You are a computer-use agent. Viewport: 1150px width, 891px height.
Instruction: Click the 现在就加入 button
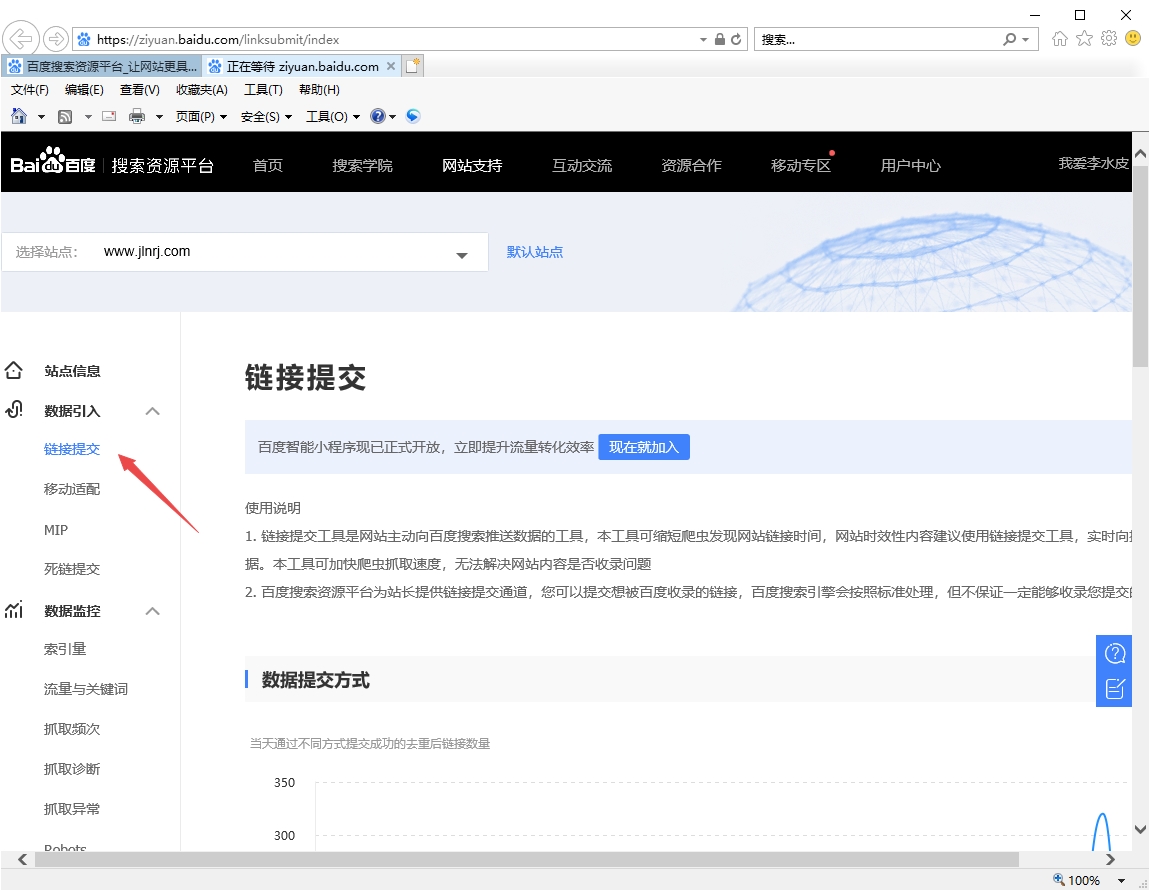(643, 447)
